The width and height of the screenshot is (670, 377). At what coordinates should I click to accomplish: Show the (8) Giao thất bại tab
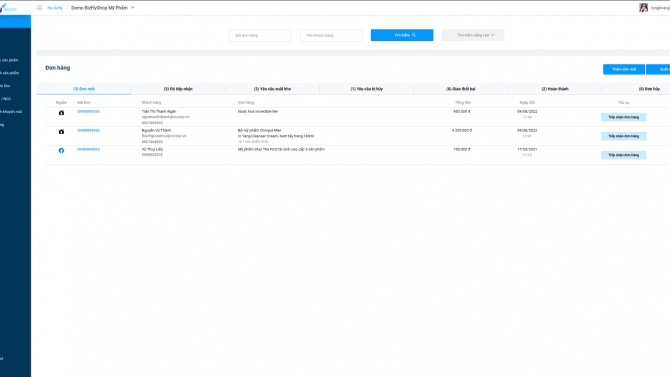(x=461, y=89)
